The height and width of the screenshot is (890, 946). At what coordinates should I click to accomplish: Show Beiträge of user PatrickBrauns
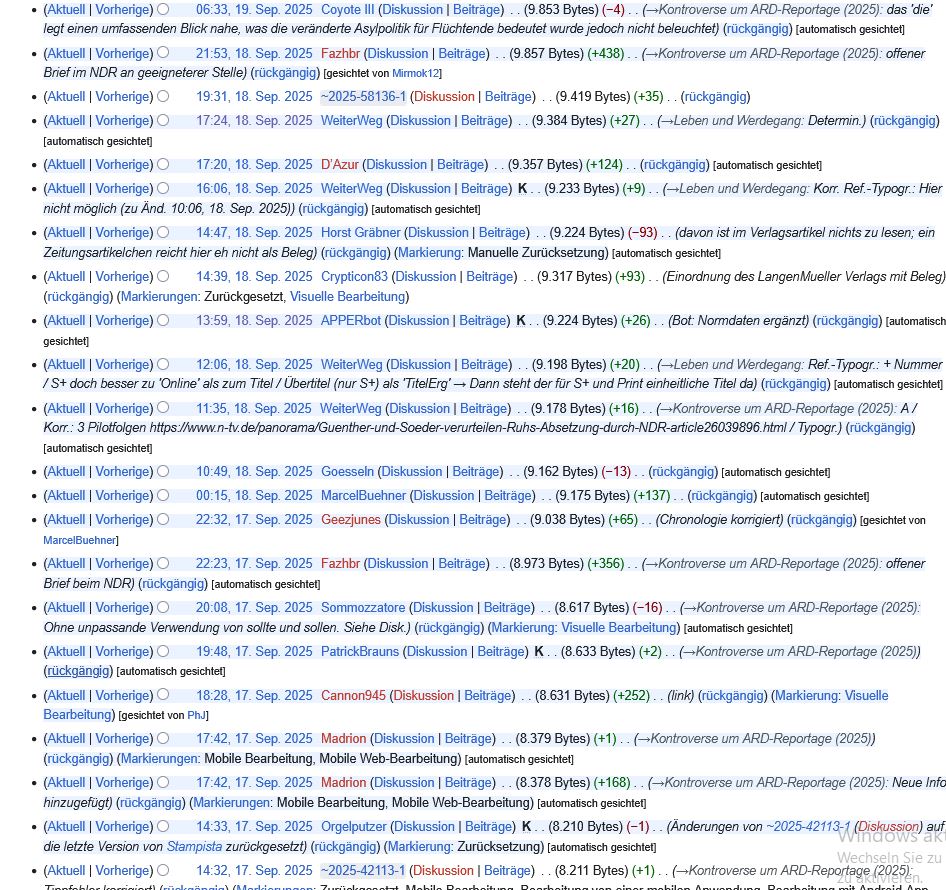[x=501, y=652]
